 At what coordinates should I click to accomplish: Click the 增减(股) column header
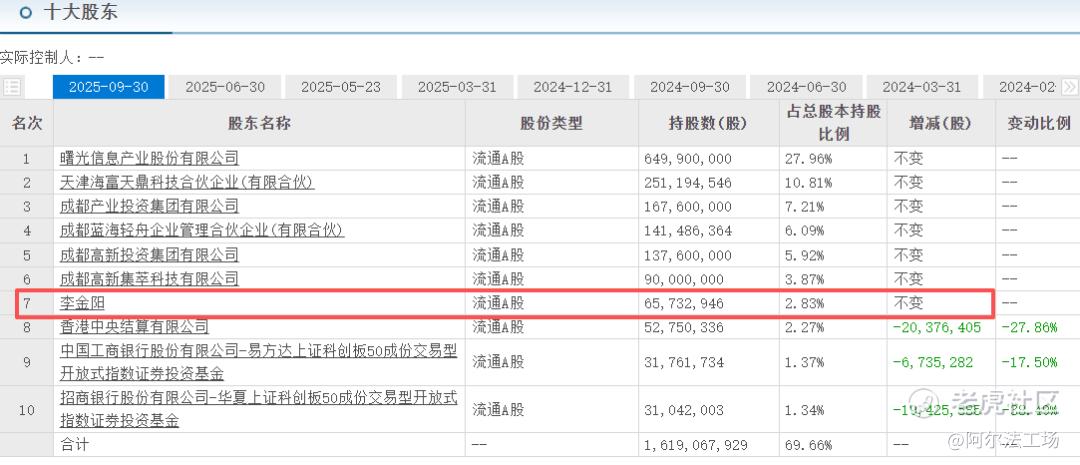[940, 123]
